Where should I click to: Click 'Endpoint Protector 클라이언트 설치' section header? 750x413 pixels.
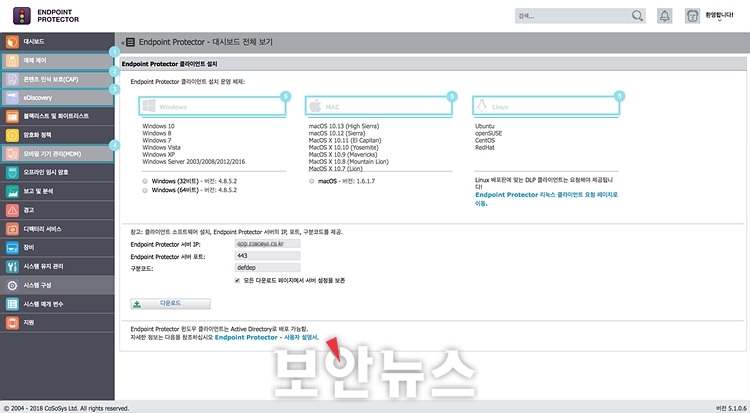[169, 64]
